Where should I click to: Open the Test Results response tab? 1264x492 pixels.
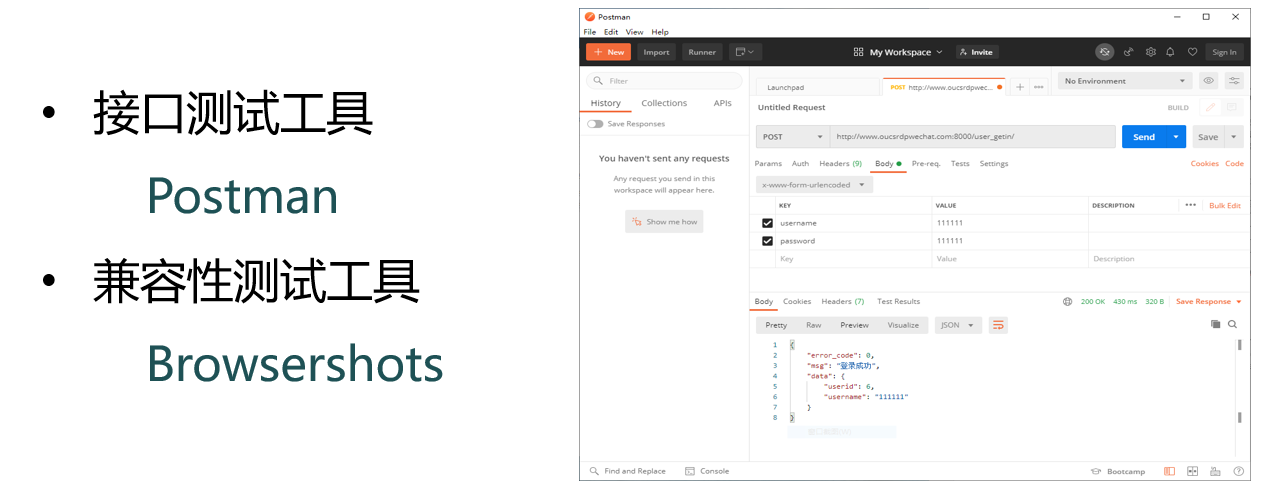click(x=898, y=301)
